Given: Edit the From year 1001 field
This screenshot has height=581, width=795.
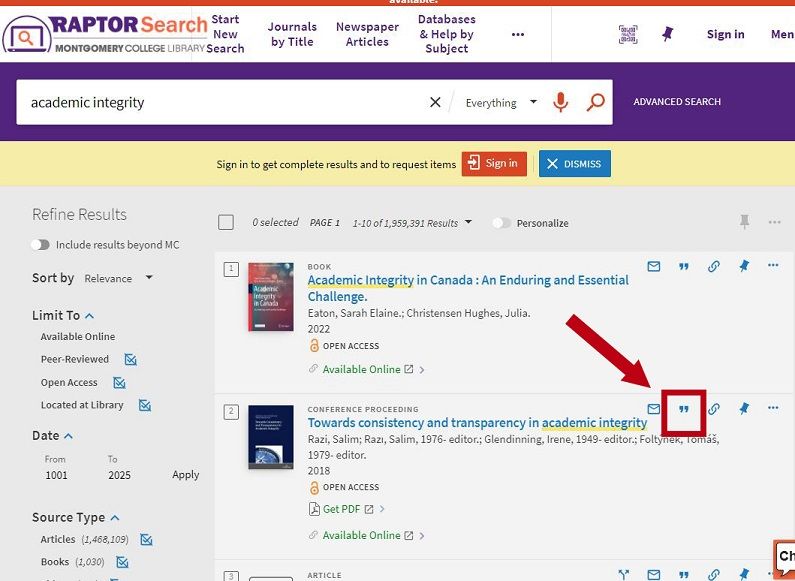Looking at the screenshot, I should (56, 476).
